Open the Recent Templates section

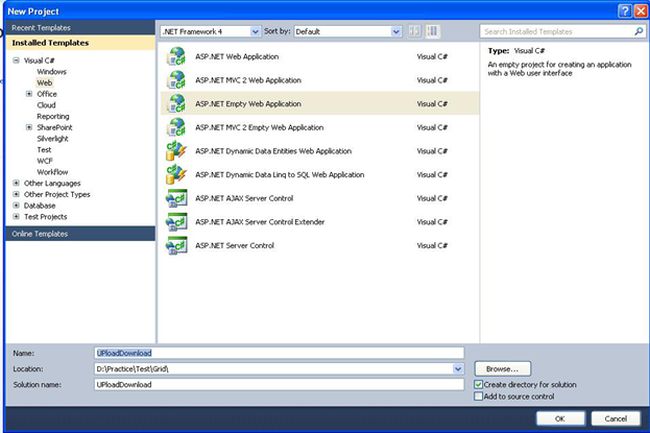pyautogui.click(x=80, y=28)
